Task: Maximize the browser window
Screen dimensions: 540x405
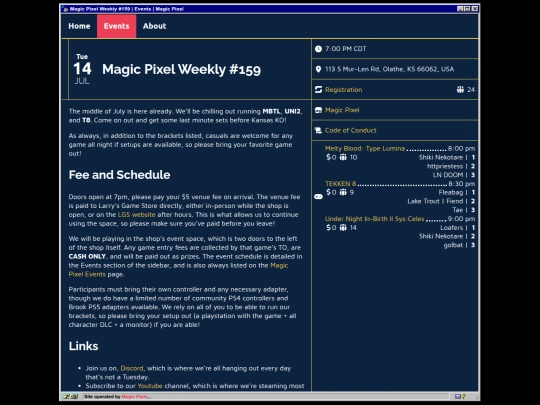Action: (x=467, y=9)
